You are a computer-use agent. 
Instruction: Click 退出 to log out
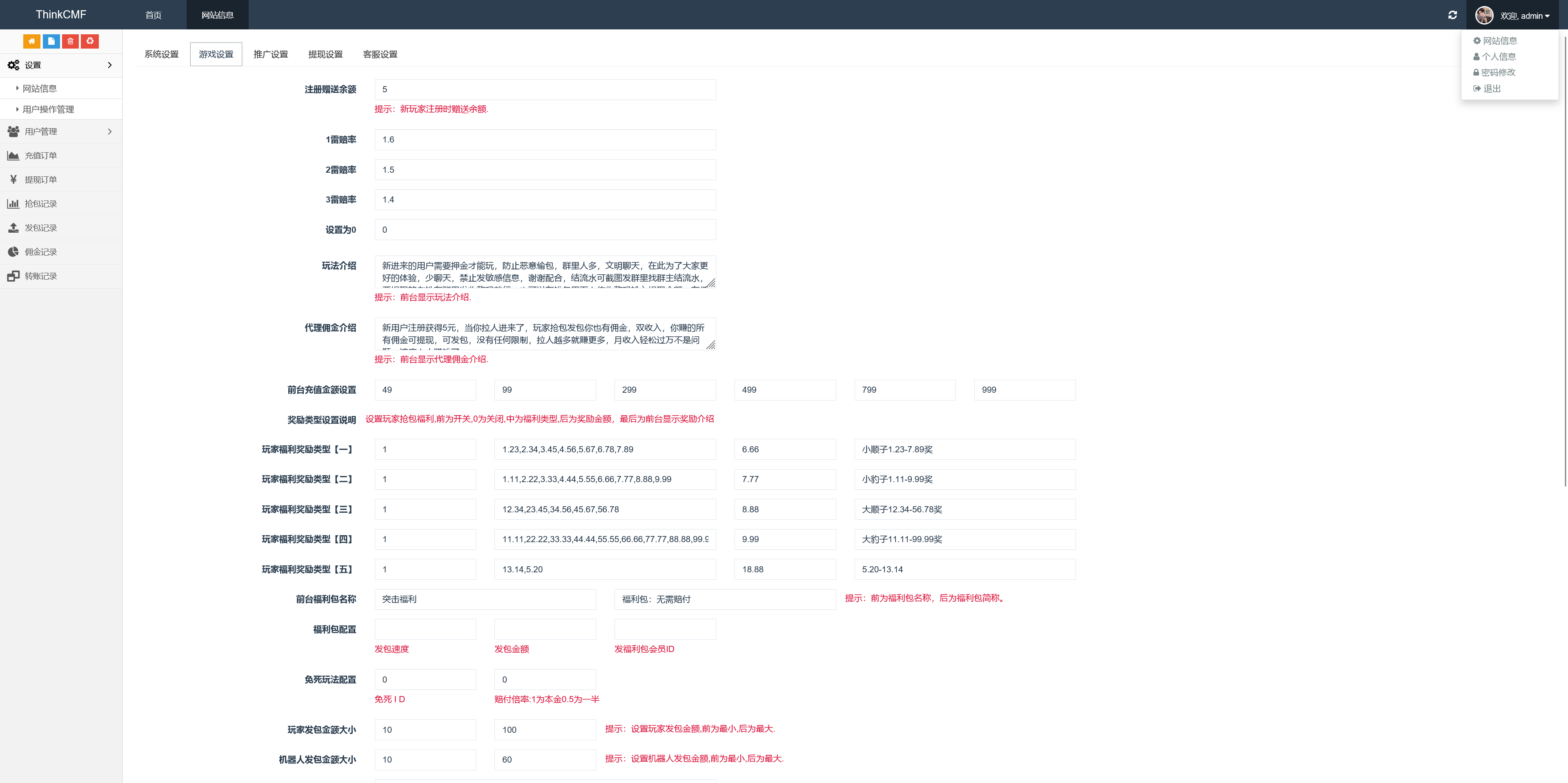coord(1491,88)
